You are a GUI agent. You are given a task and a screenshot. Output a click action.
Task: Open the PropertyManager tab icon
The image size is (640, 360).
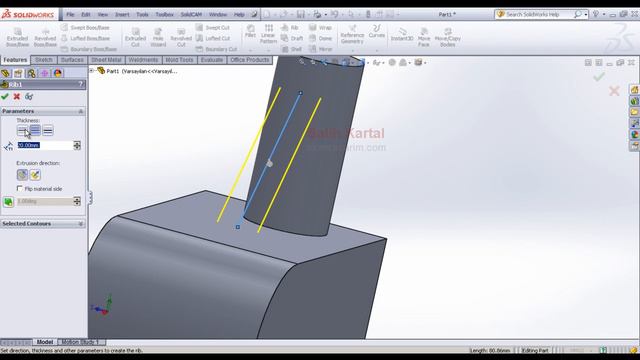tap(18, 73)
